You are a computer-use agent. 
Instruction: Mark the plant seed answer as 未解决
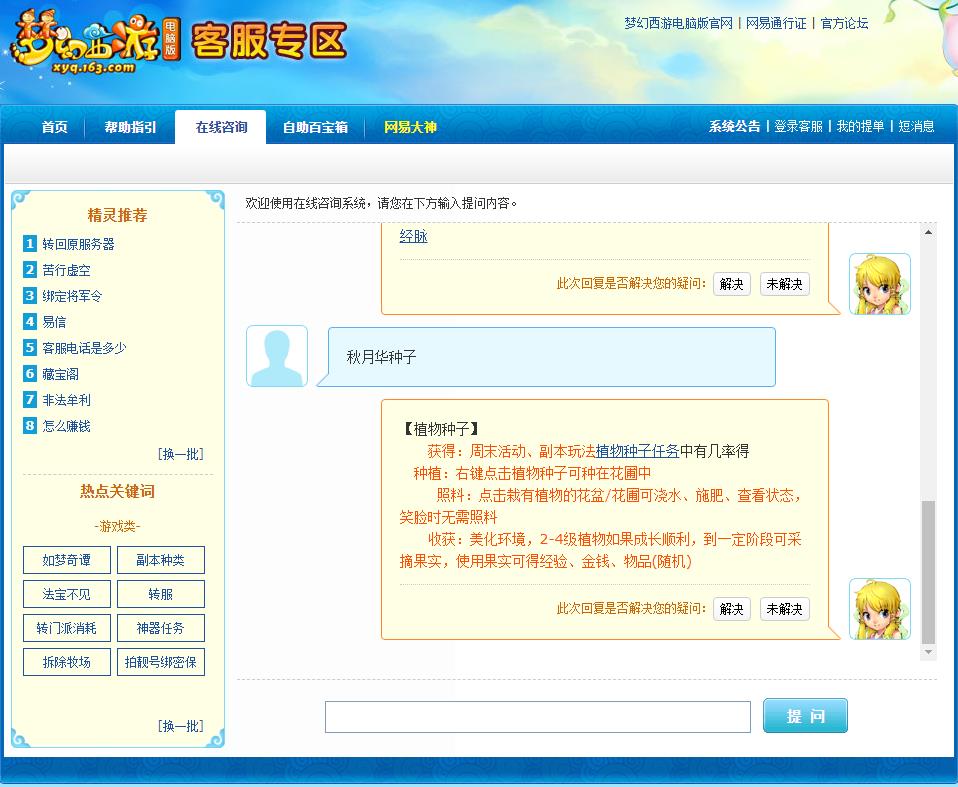coord(784,608)
